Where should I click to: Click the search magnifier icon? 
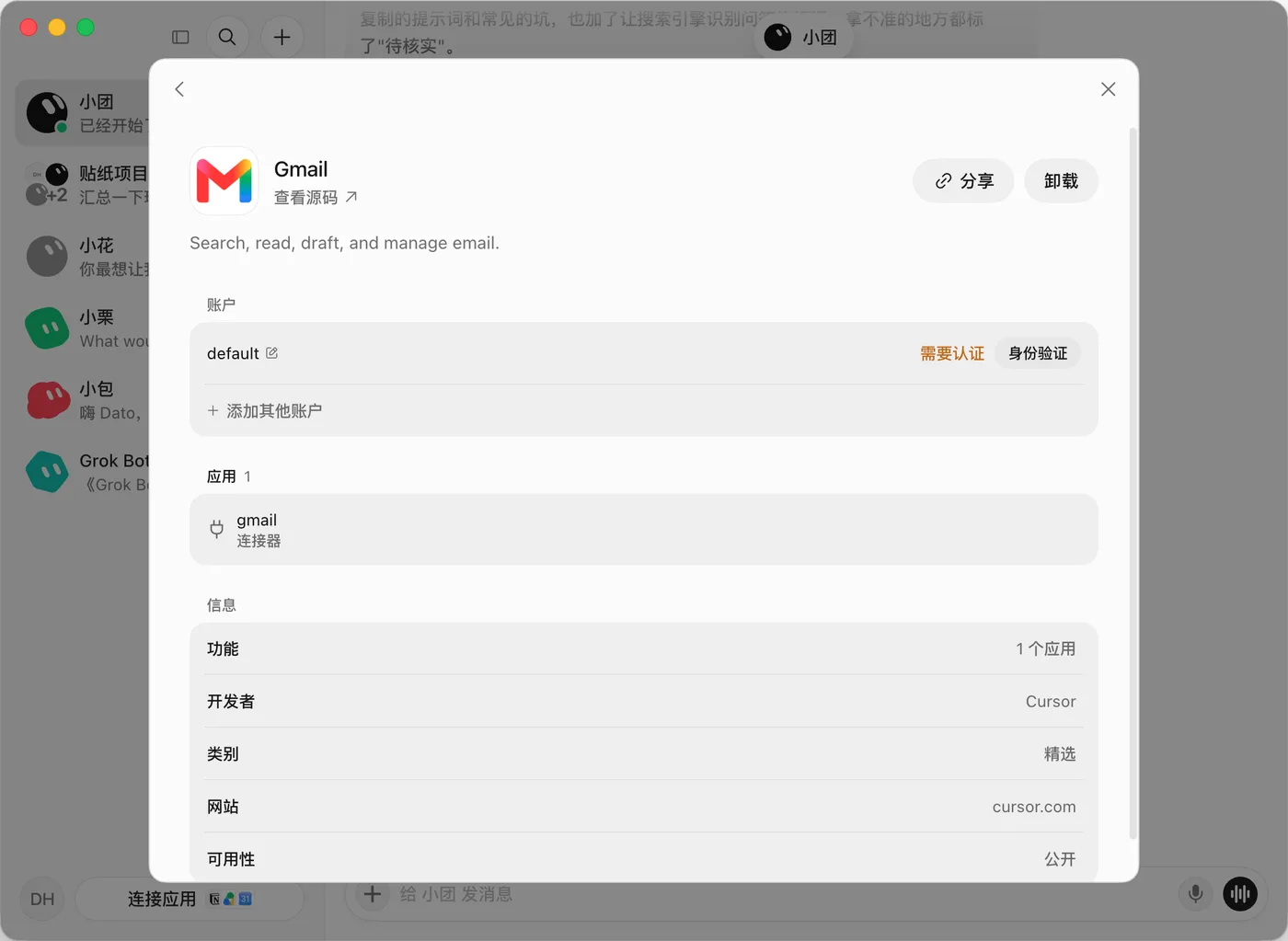click(x=227, y=37)
